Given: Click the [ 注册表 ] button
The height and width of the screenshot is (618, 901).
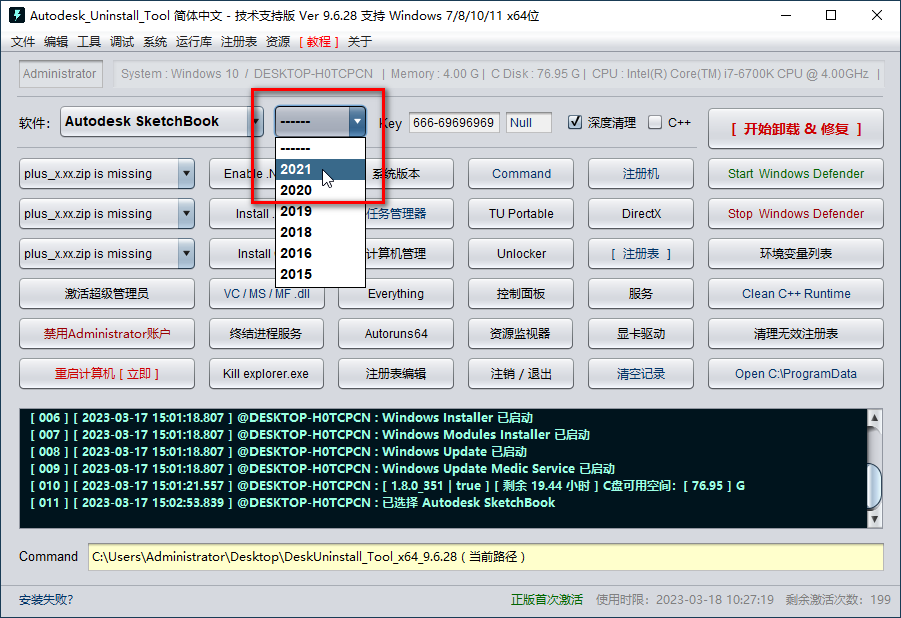Looking at the screenshot, I should point(641,254).
